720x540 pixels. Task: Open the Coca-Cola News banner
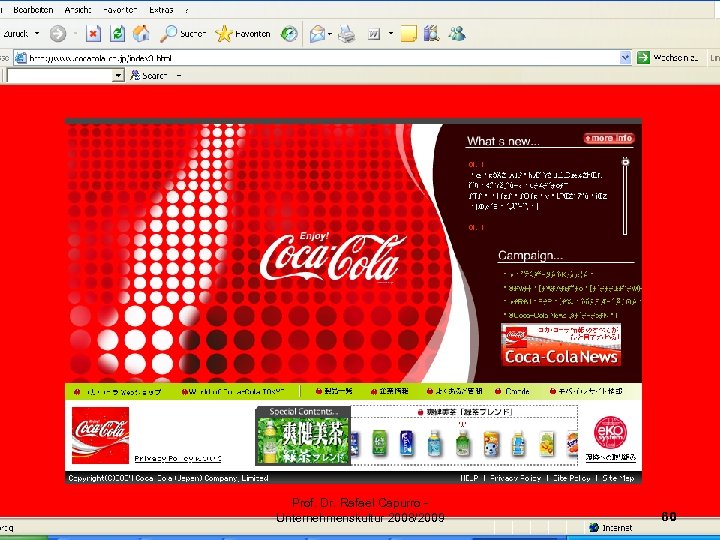561,345
